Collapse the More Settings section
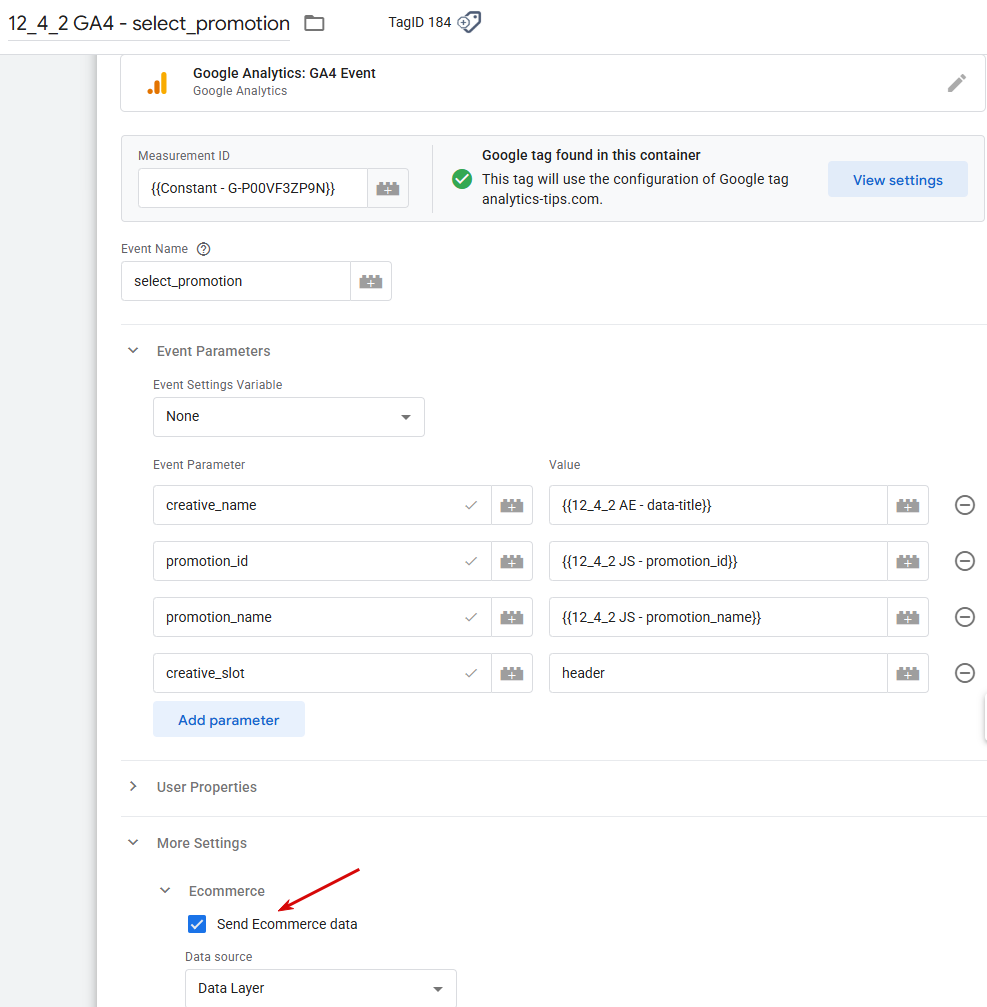 tap(133, 843)
